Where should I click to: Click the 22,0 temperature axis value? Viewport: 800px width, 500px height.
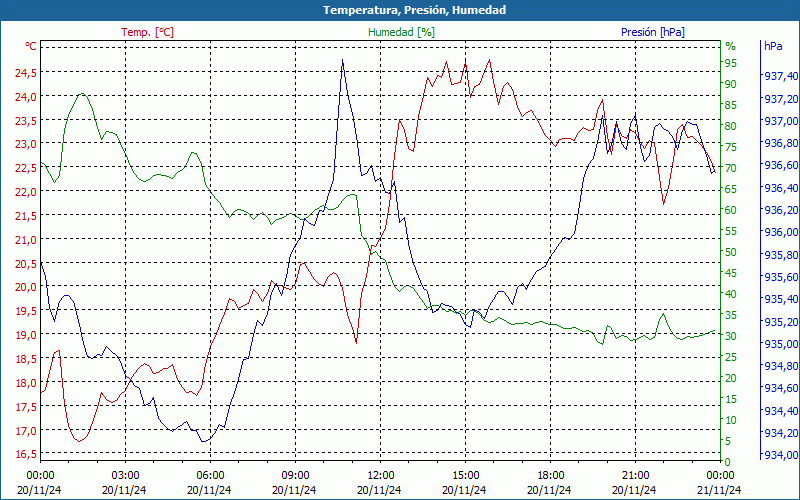click(x=26, y=192)
